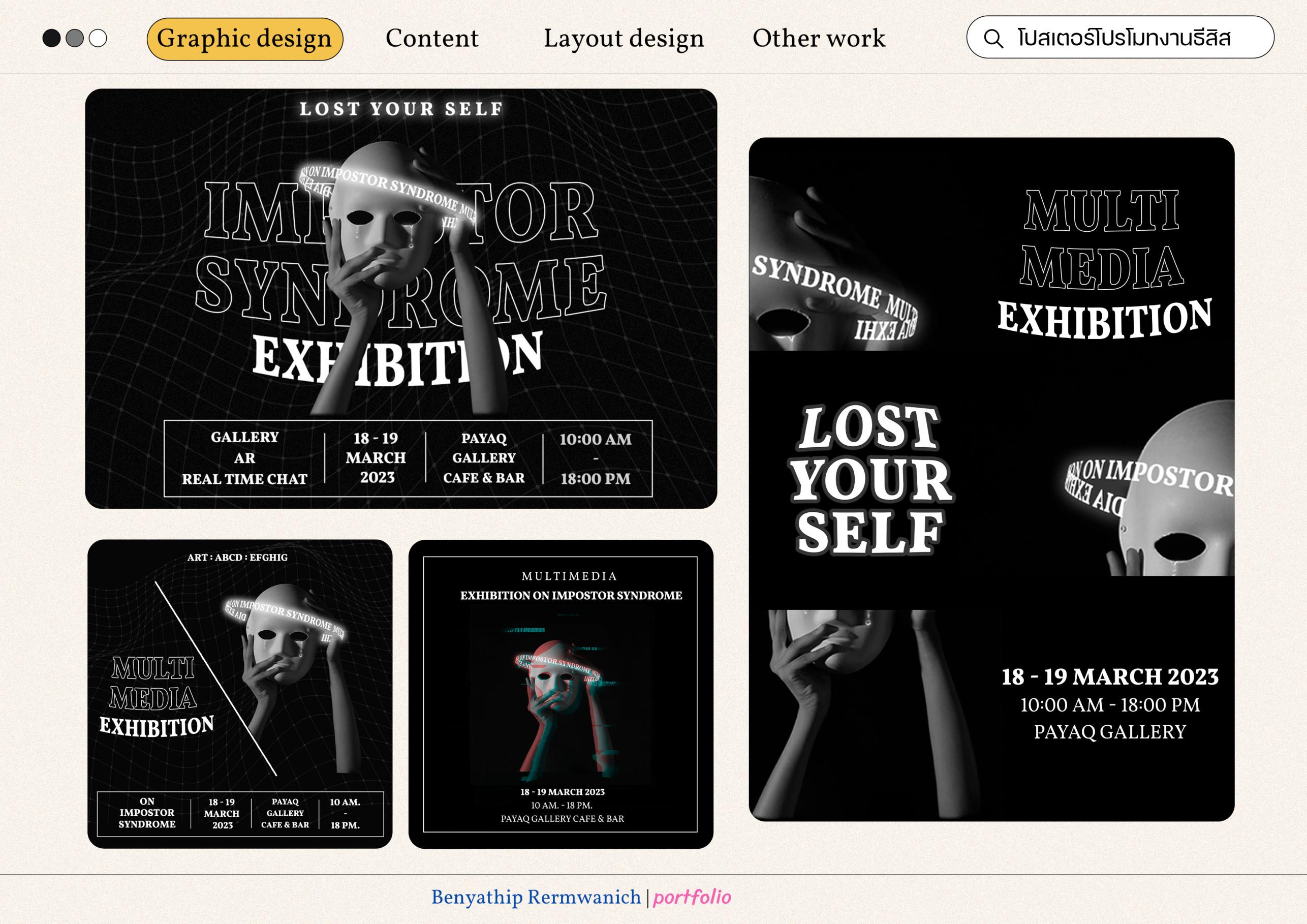Click the search magnifier icon
The image size is (1307, 924).
point(993,39)
